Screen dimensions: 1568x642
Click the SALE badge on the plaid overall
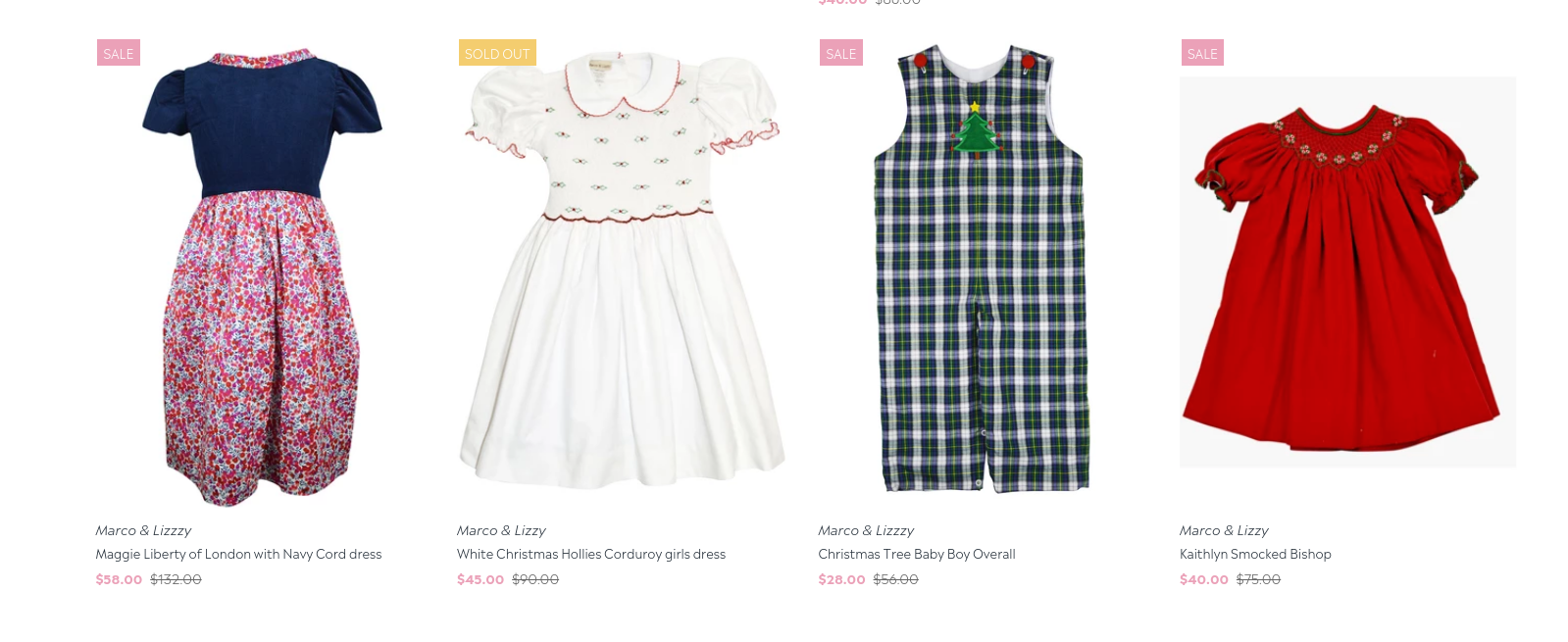(841, 53)
